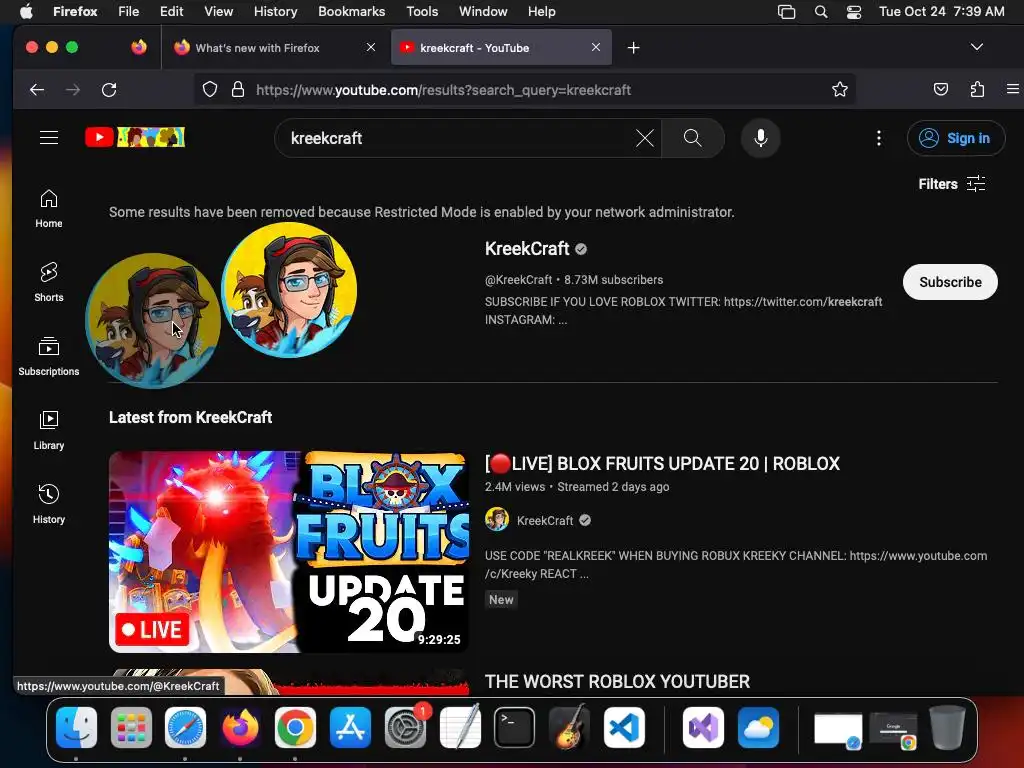
Task: Reload the current page
Action: (109, 90)
